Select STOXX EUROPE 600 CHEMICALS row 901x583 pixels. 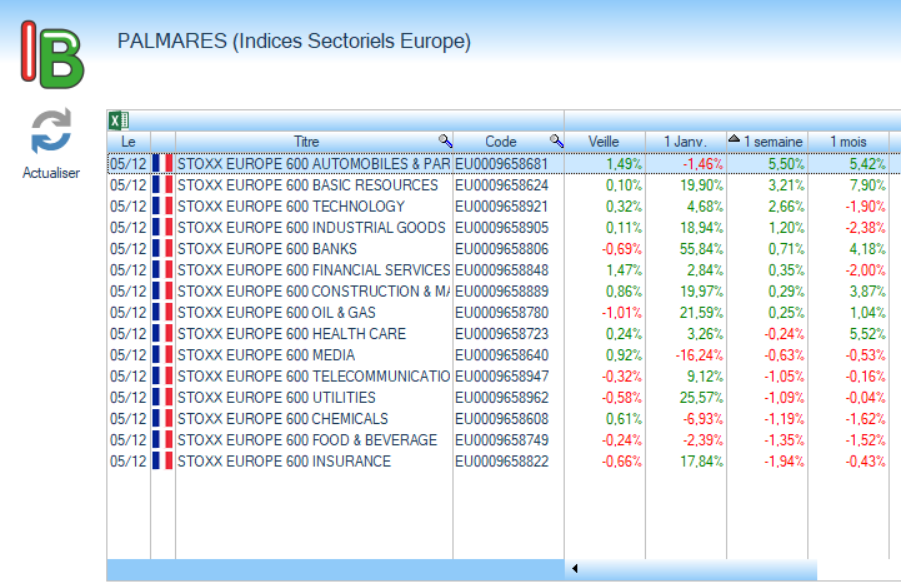282,419
